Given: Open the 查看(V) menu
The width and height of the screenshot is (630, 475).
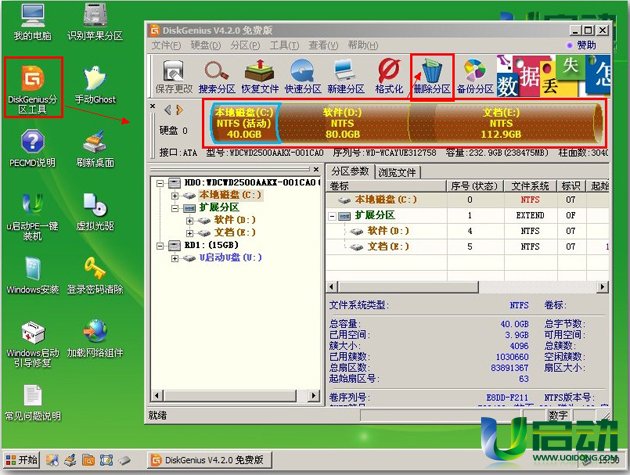Looking at the screenshot, I should tap(323, 45).
